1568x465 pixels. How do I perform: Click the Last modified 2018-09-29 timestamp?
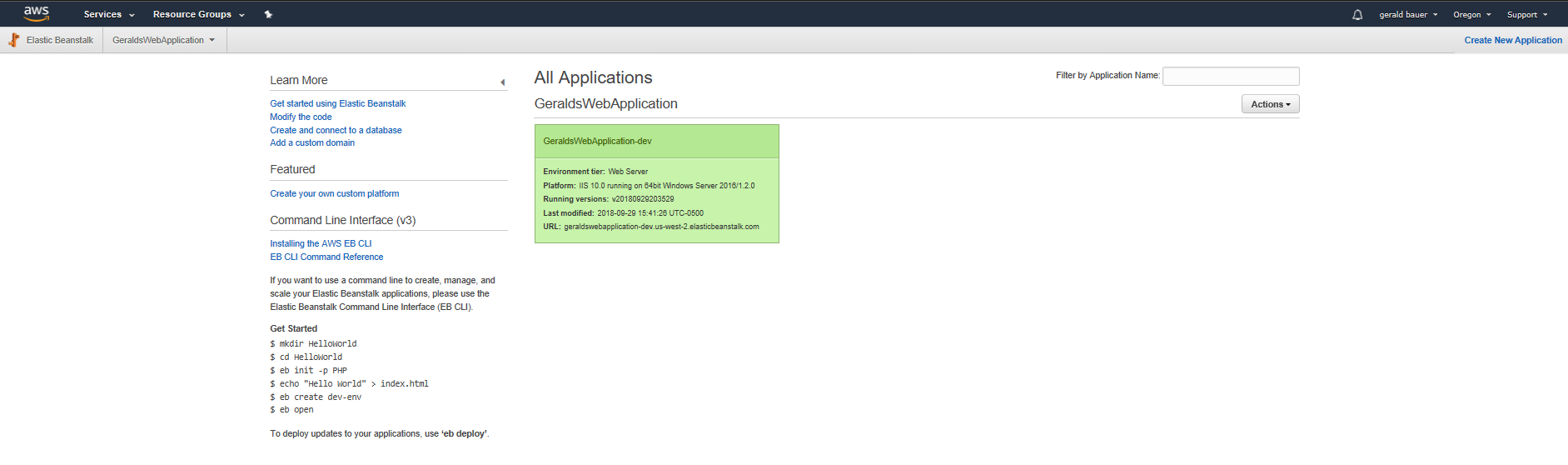point(650,213)
